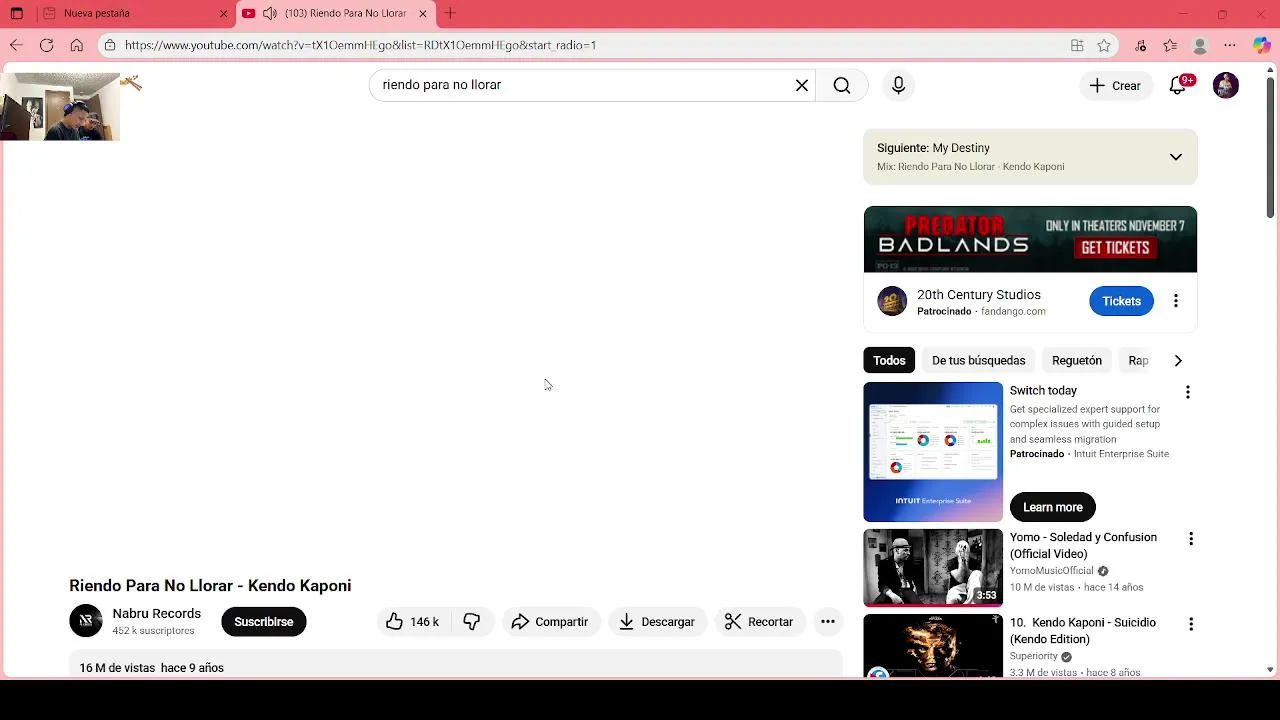
Task: Open a new browser tab
Action: [x=450, y=14]
